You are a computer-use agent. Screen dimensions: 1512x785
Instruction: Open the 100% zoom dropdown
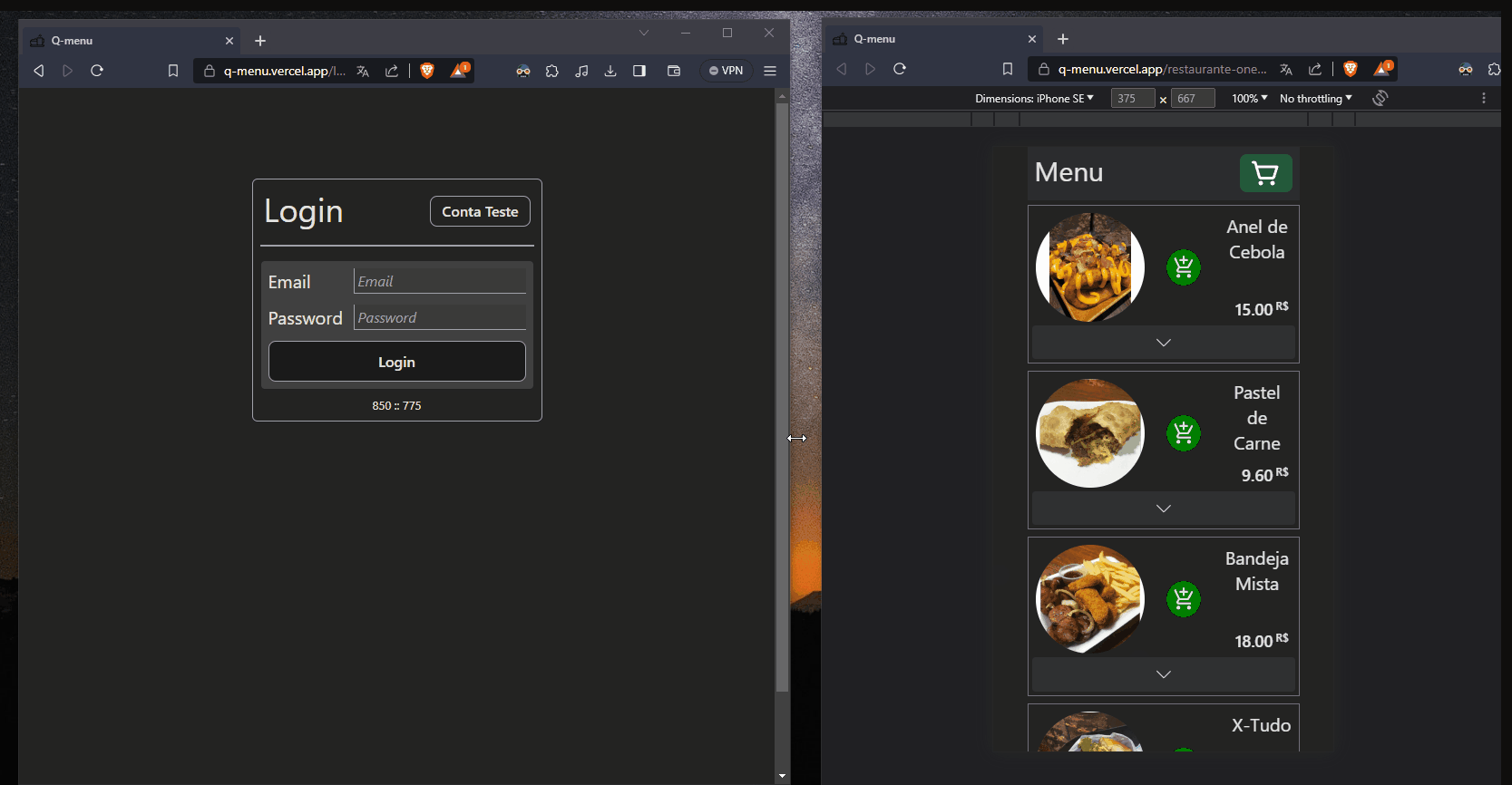click(1250, 98)
